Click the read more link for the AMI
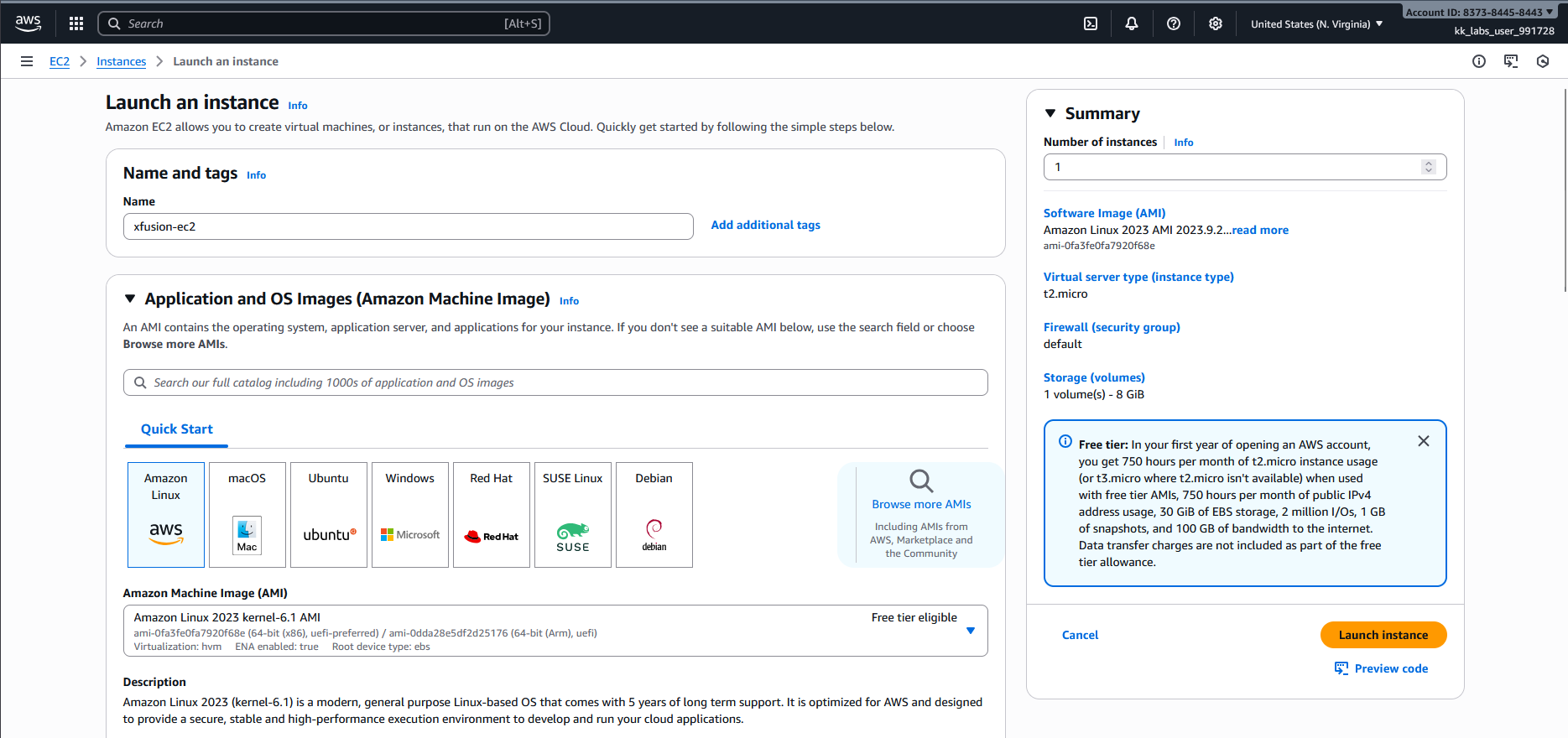 coord(1260,230)
